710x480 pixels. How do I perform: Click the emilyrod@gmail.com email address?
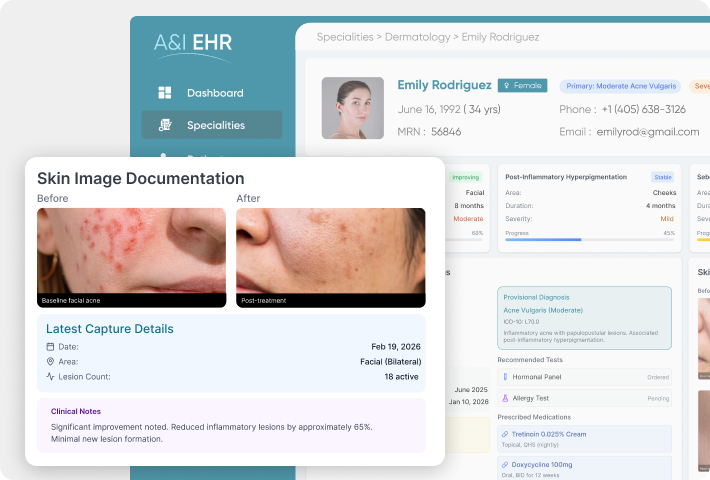coord(648,132)
